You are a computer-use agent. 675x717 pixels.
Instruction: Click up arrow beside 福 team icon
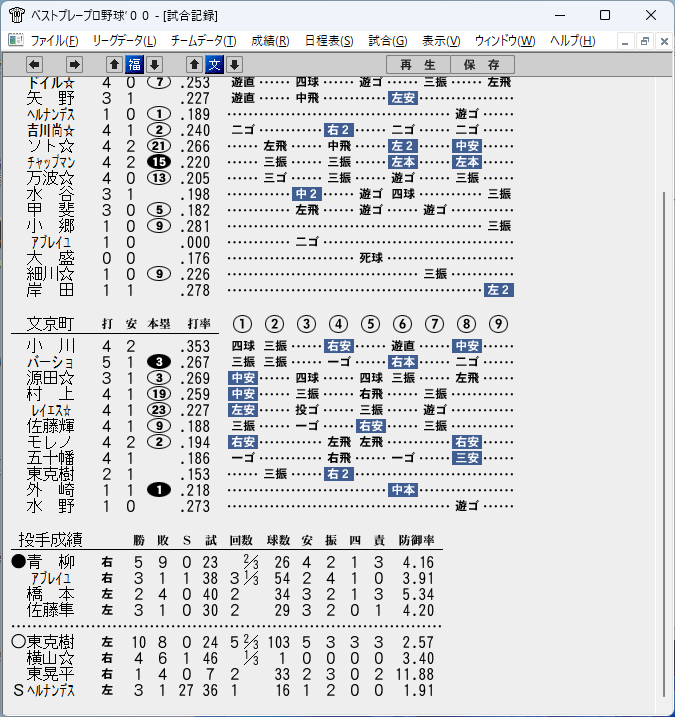(114, 64)
